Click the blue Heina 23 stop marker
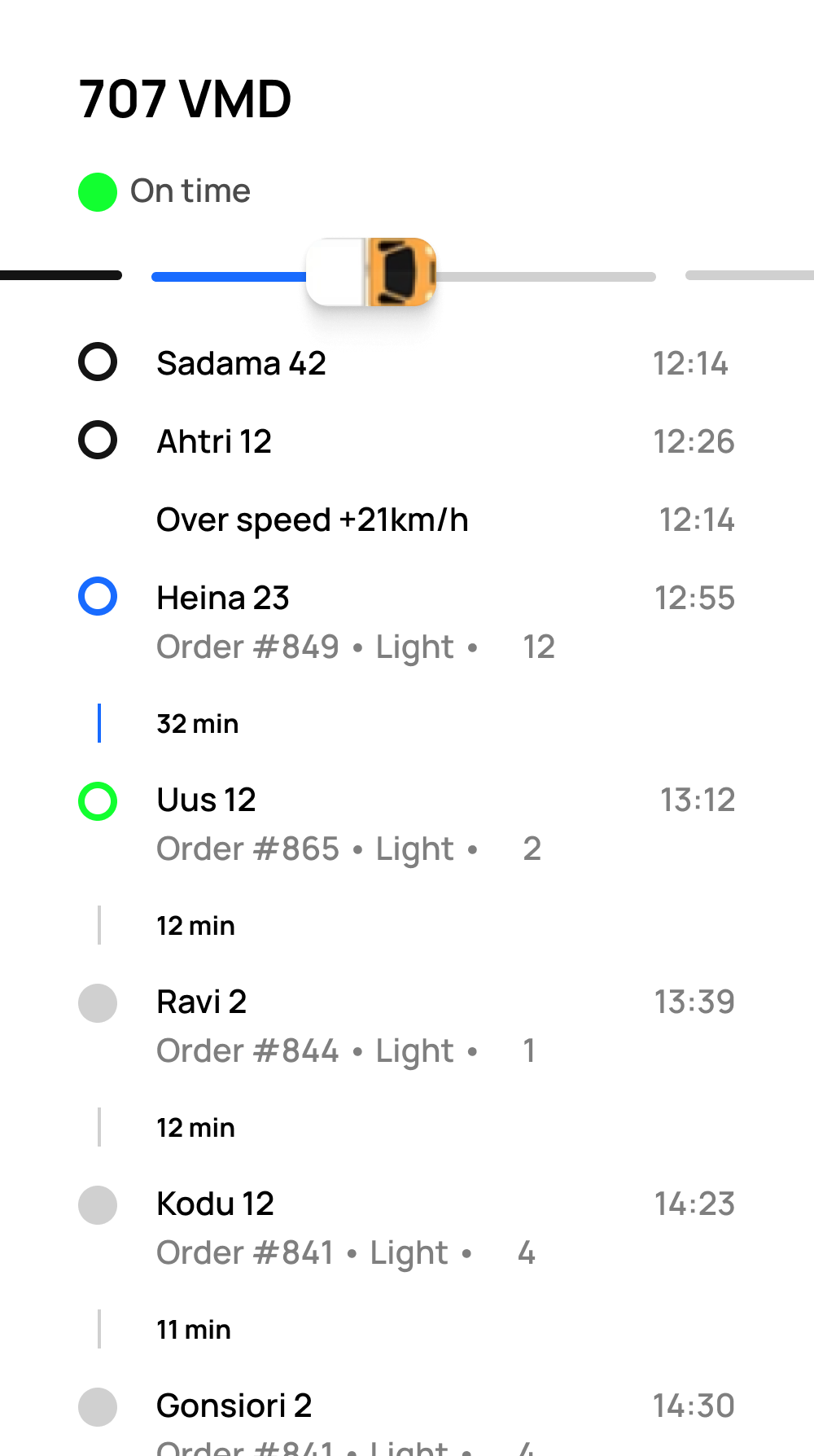814x1456 pixels. [x=98, y=597]
